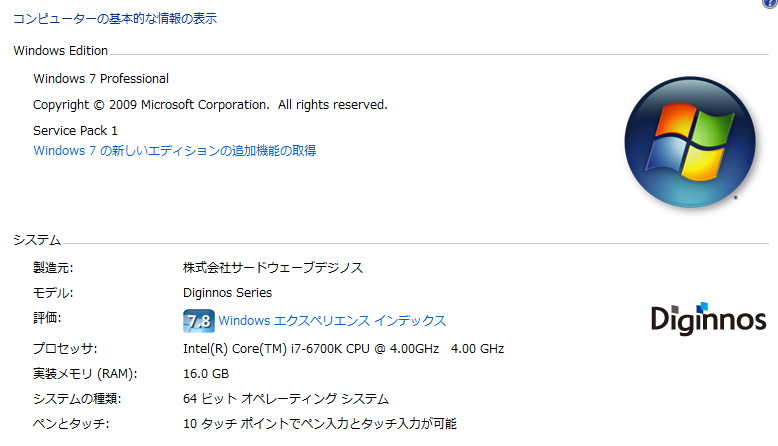Click the Intel Core i7-6700K processor text

tap(343, 349)
